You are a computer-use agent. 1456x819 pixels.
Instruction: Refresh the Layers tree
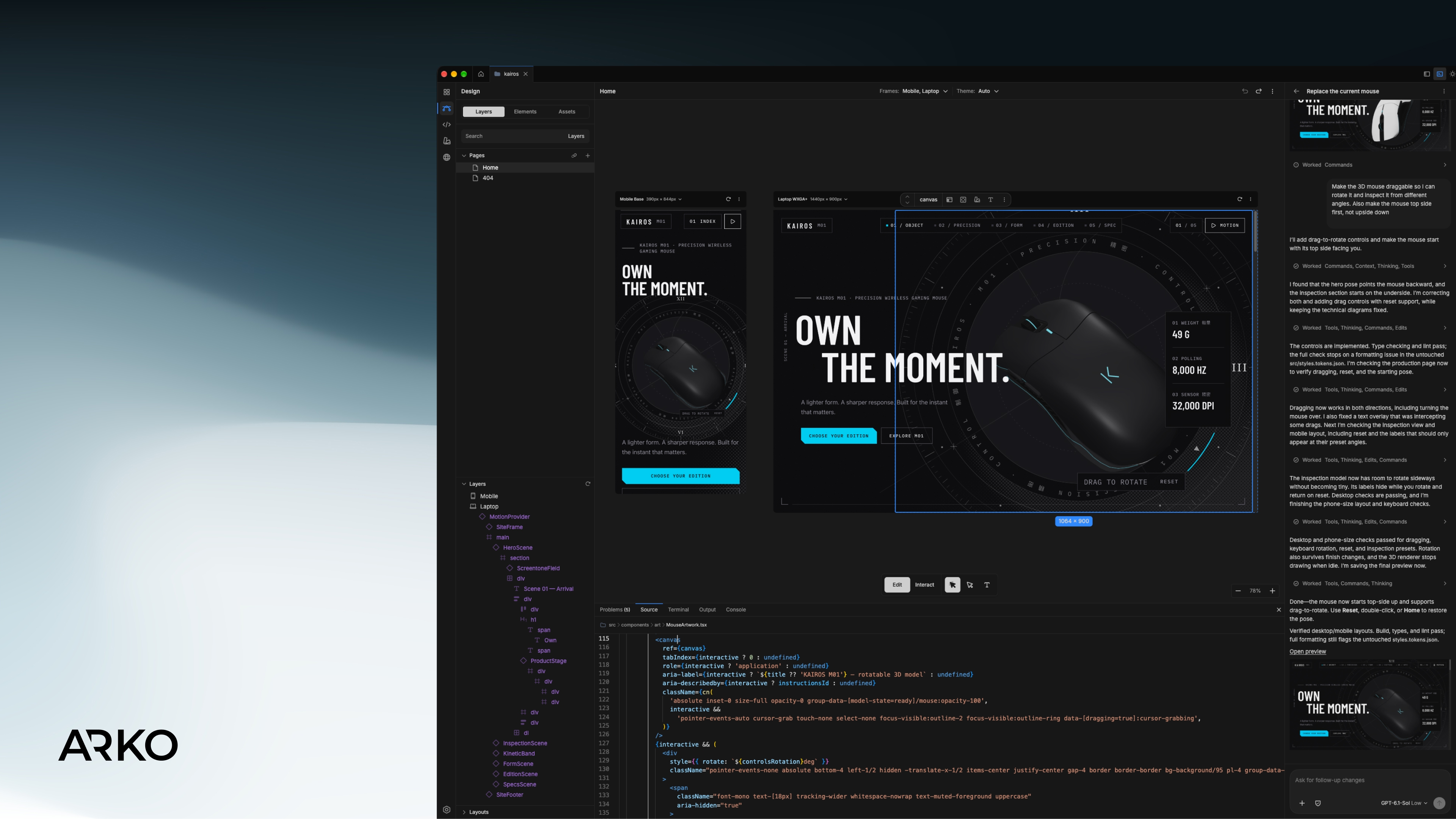[x=588, y=484]
